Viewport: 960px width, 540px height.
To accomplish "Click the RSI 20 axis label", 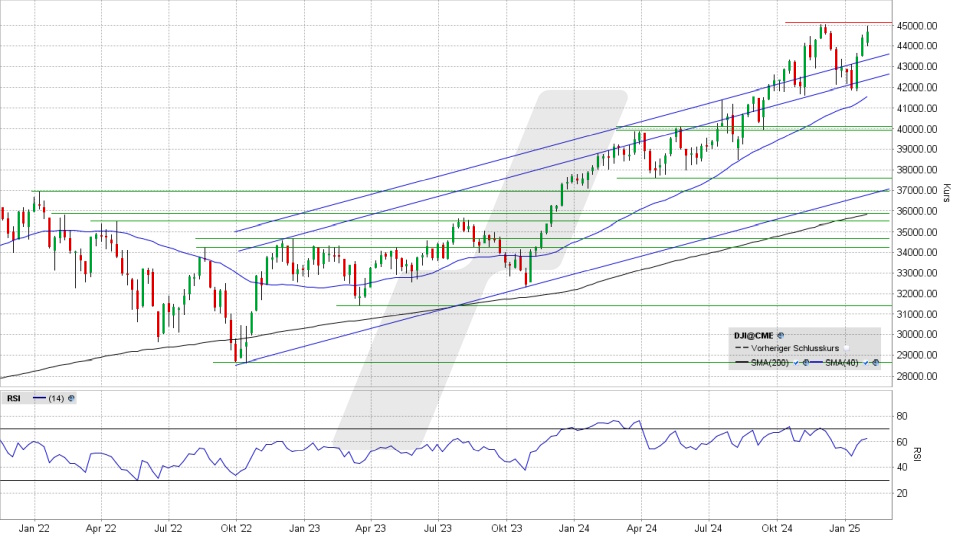I will (902, 493).
